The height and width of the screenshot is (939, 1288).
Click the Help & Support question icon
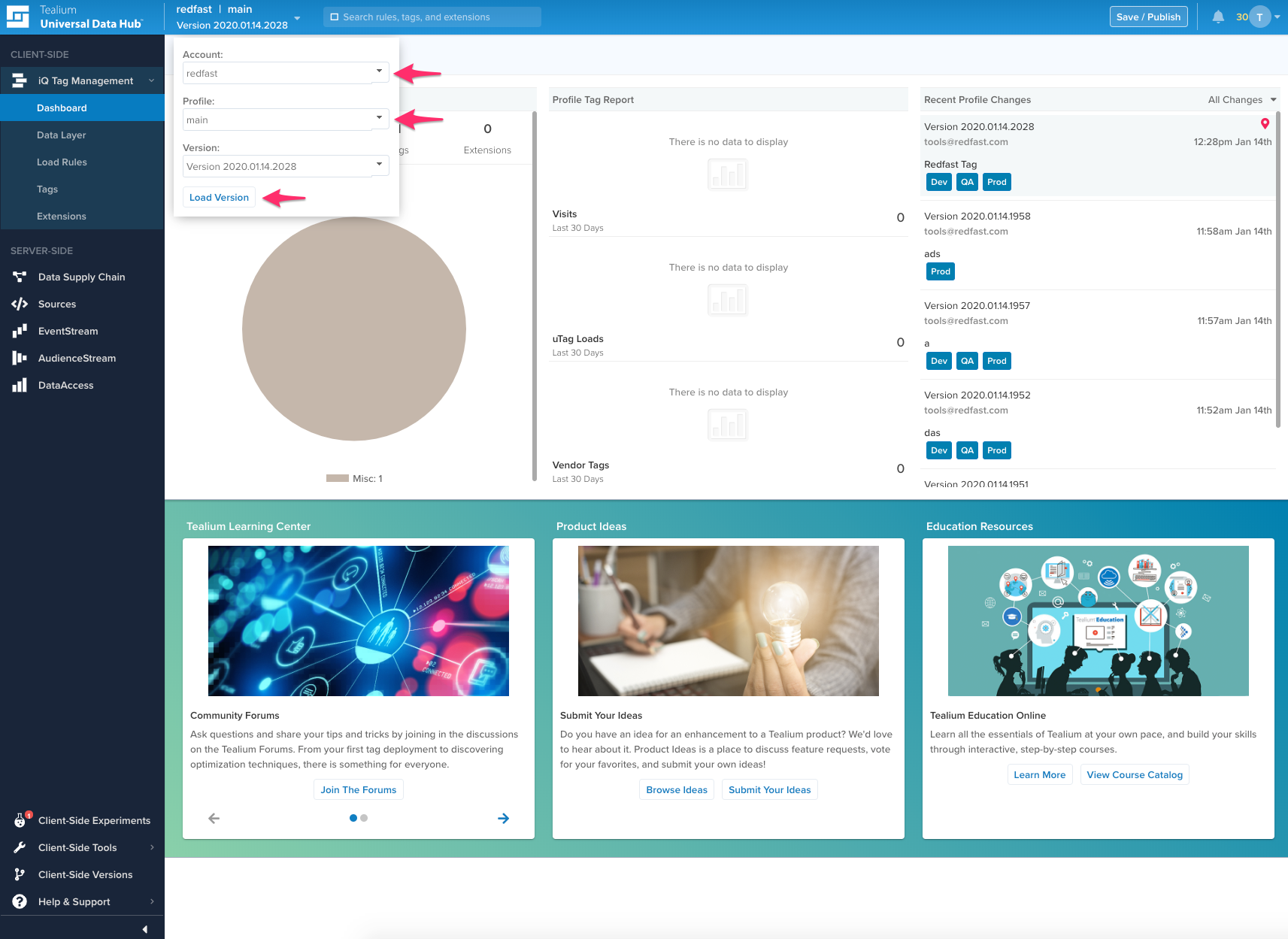[x=20, y=901]
